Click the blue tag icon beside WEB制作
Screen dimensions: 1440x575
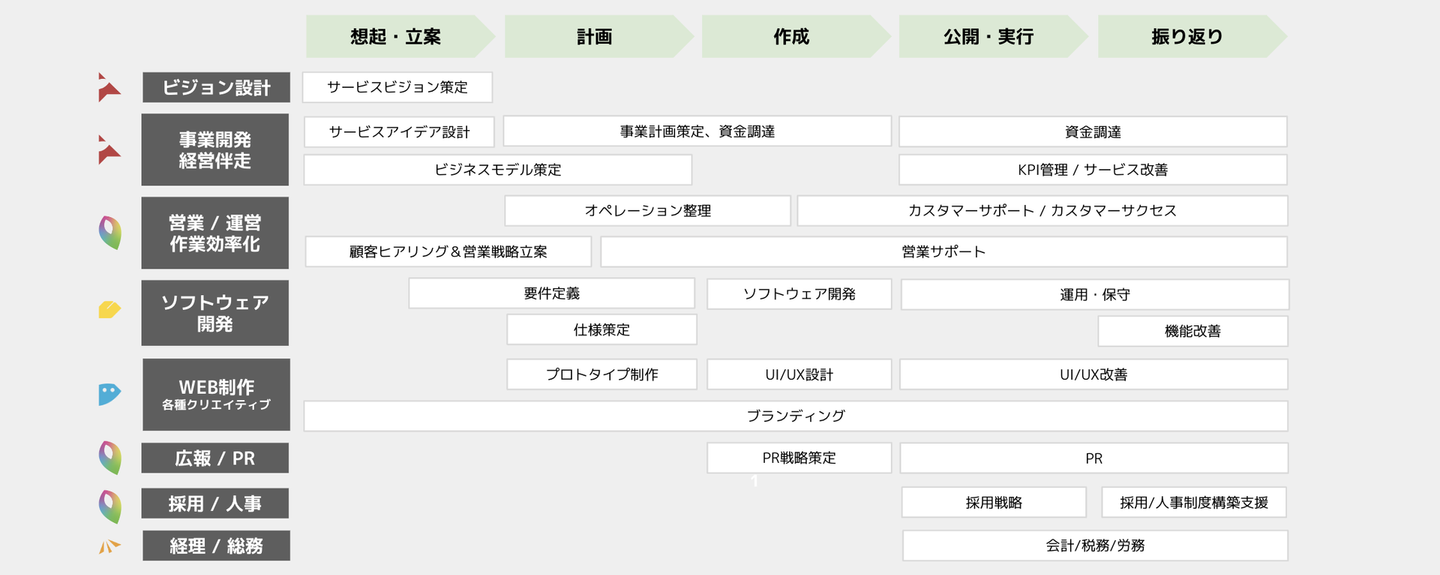pos(110,394)
